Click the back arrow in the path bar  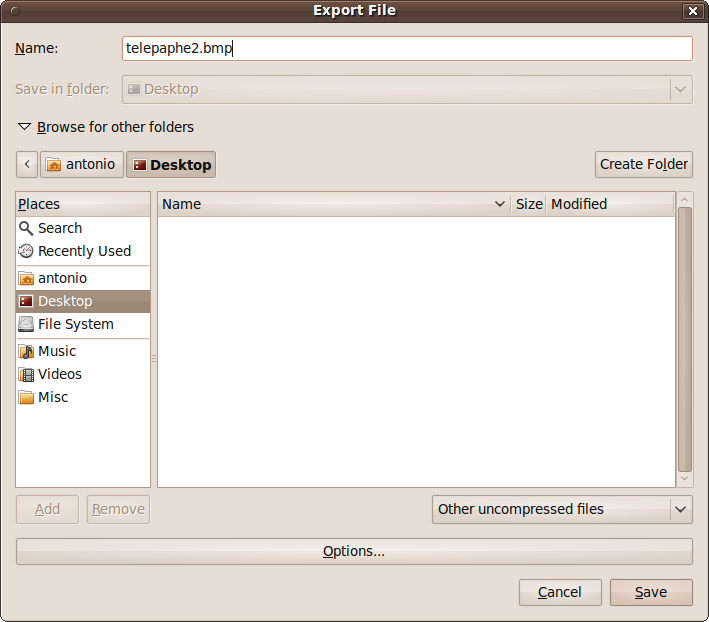tap(27, 164)
